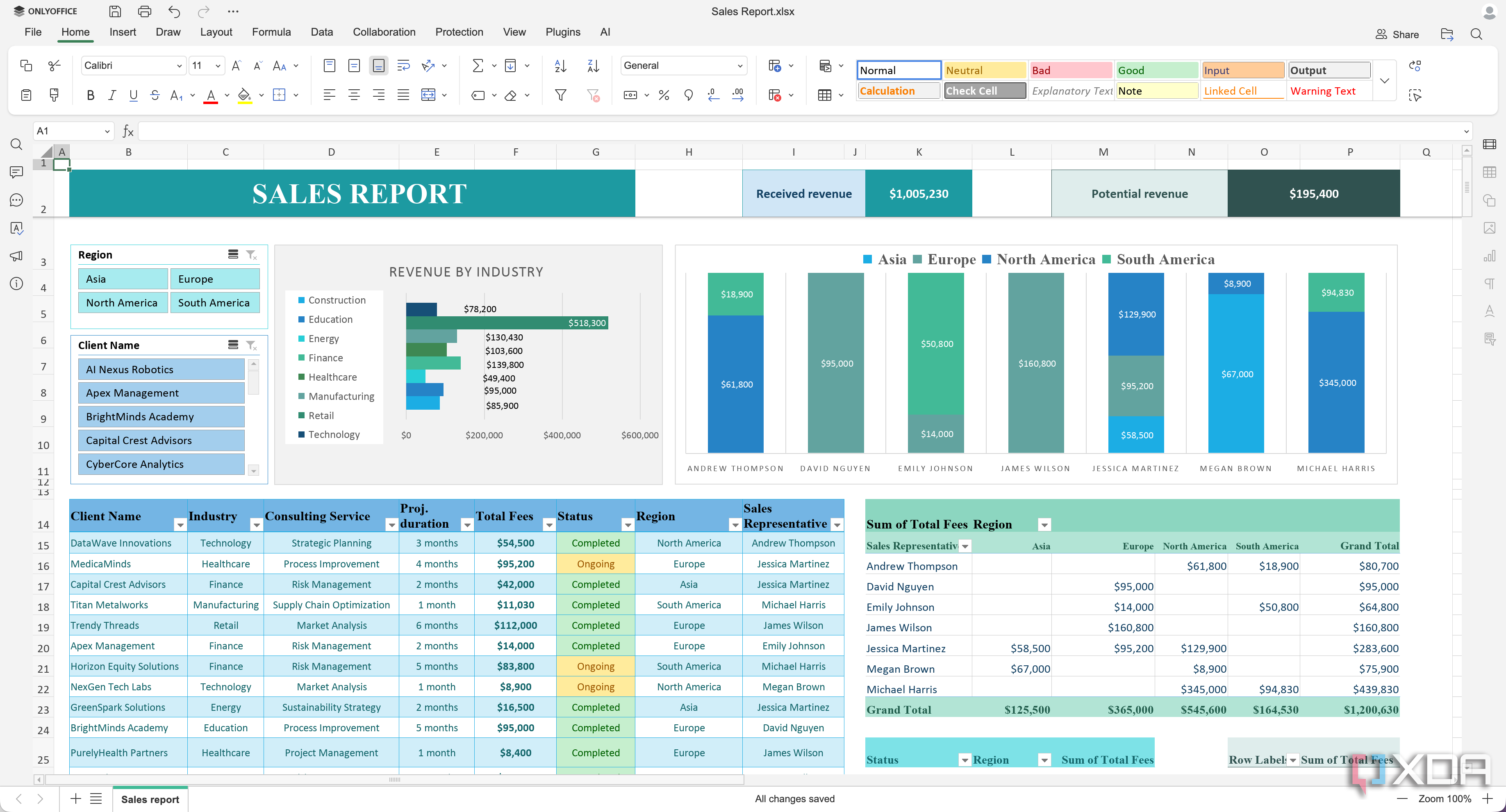Expand the cell styles gallery

[x=1384, y=81]
